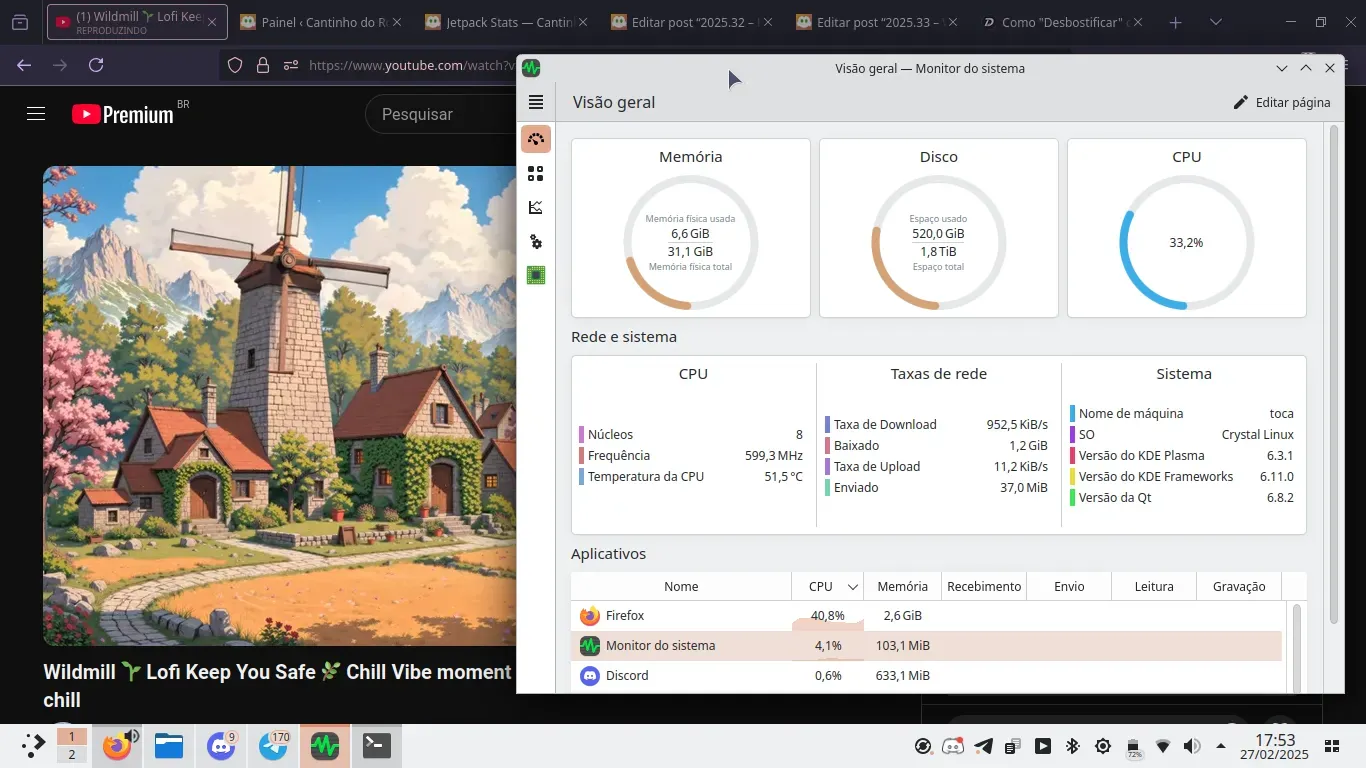Toggle audio mute indicator on Firefox taskbar icon

(132, 736)
